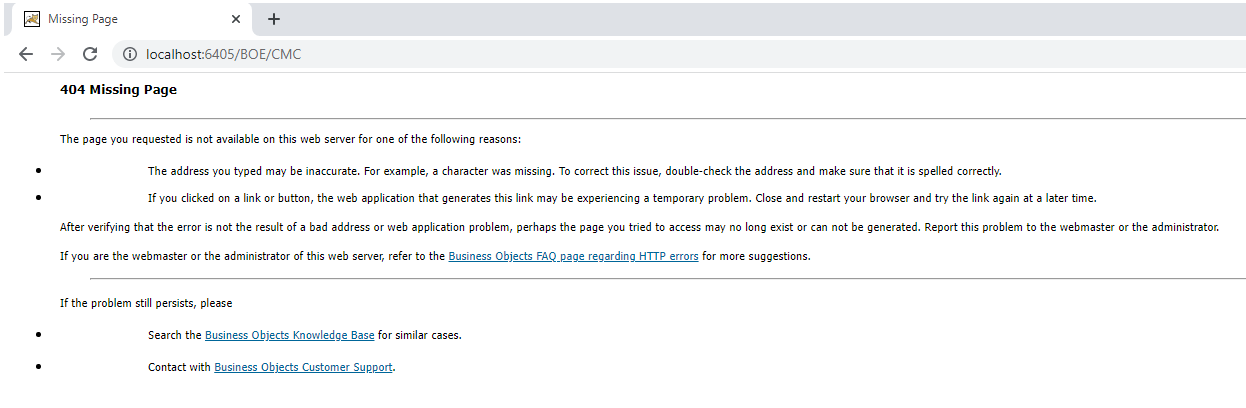
Task: Click bullet text about inaccurate typed address
Action: coord(574,171)
